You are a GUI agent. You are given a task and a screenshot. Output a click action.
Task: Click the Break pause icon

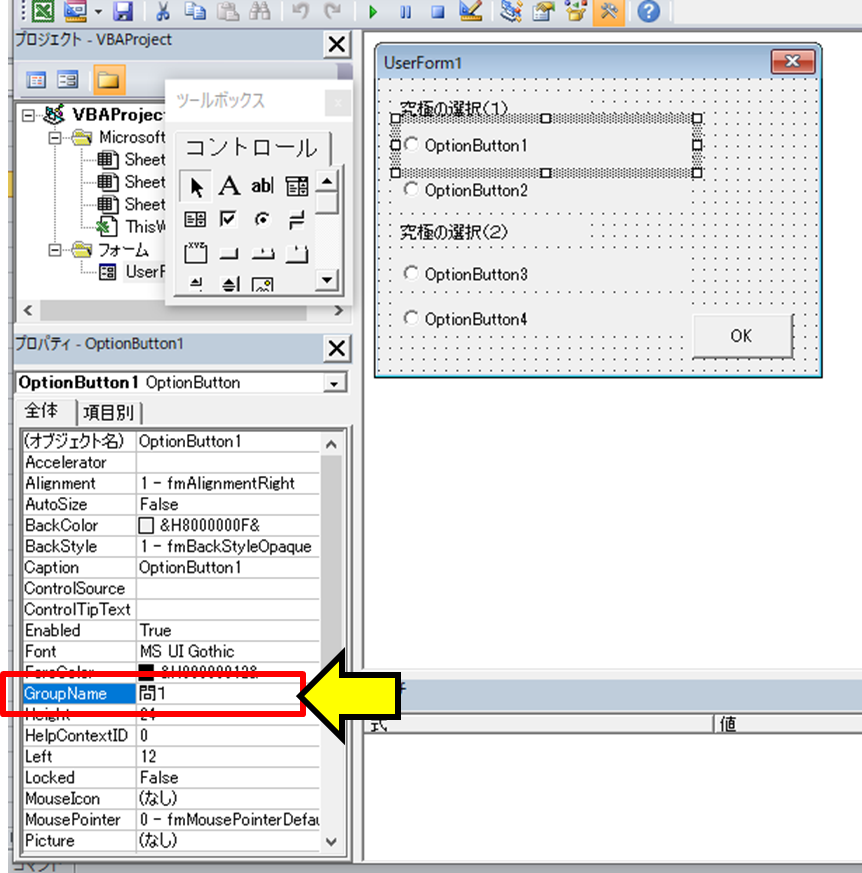[x=405, y=11]
